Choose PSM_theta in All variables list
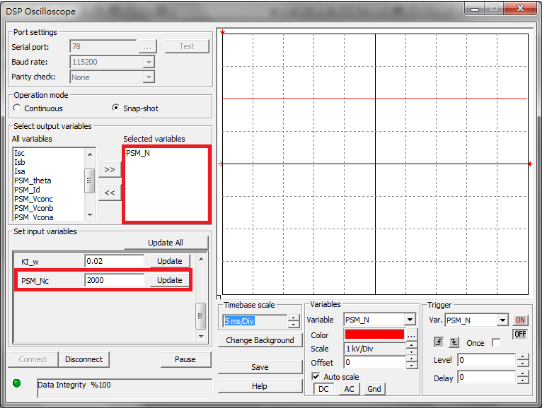Screen dimensions: 542x409 tap(32, 180)
